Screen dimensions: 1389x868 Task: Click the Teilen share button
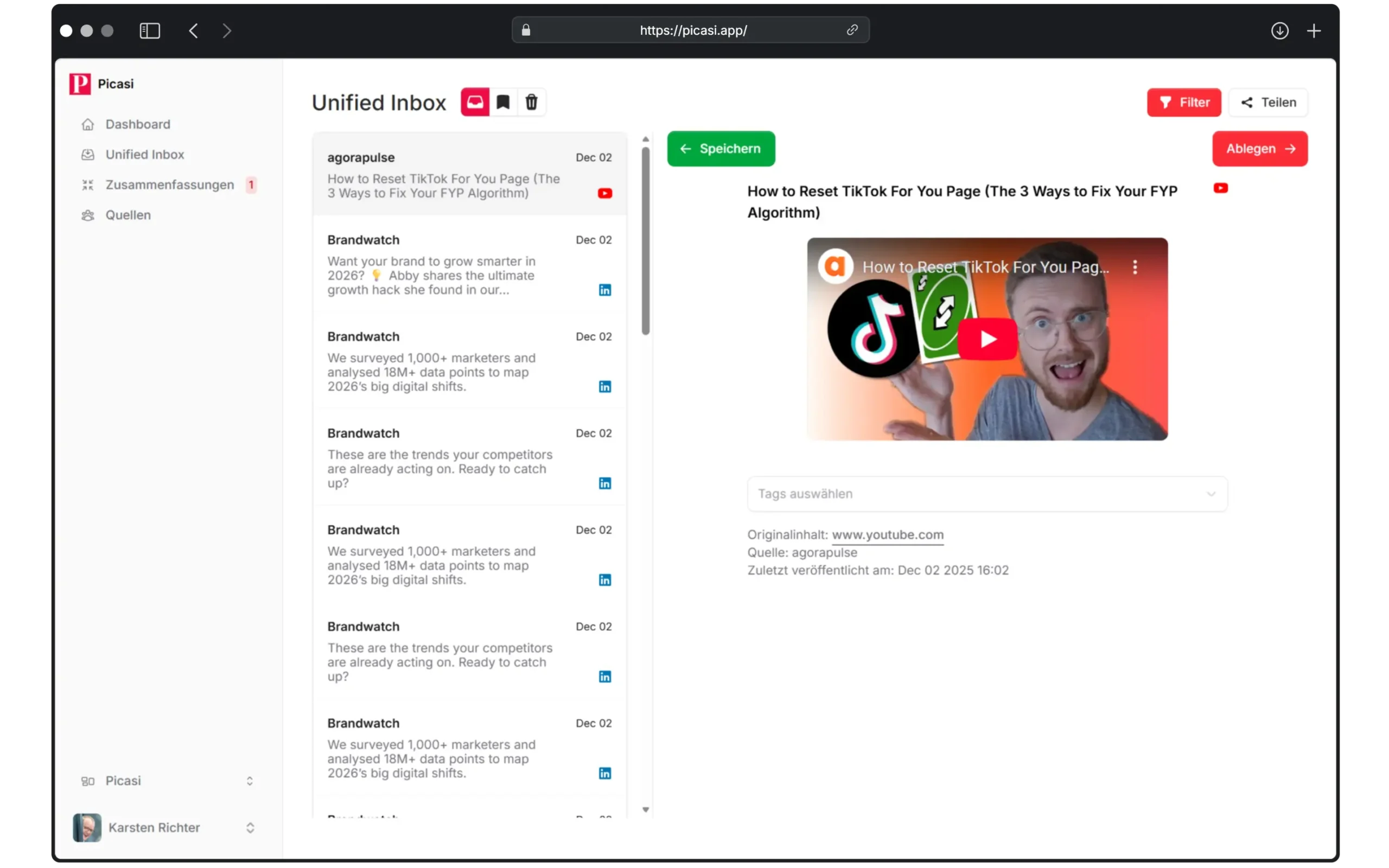pos(1268,102)
